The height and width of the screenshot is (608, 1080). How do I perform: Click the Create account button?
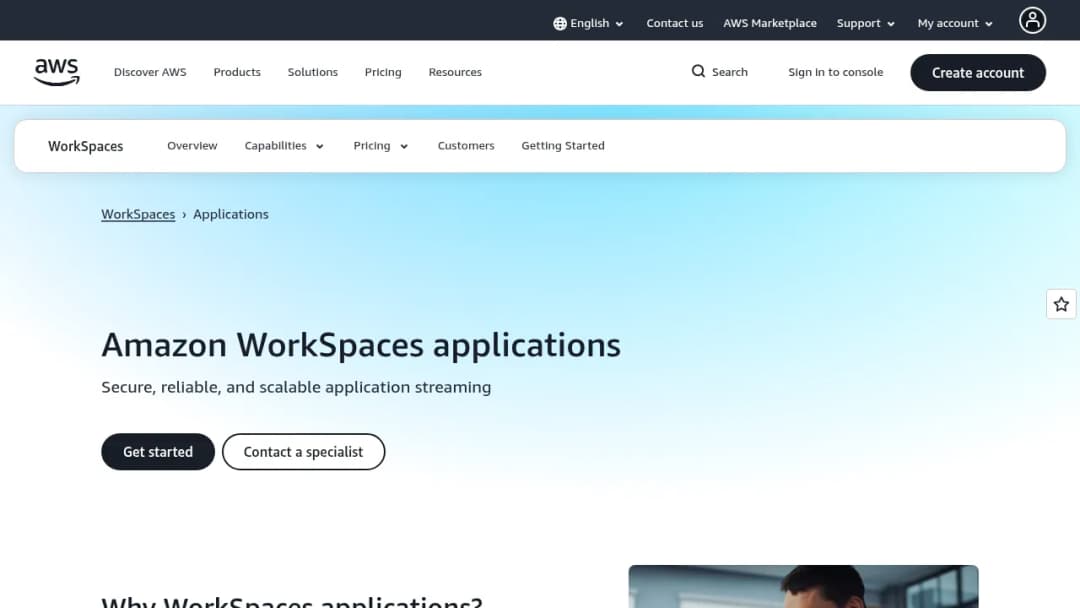point(977,72)
